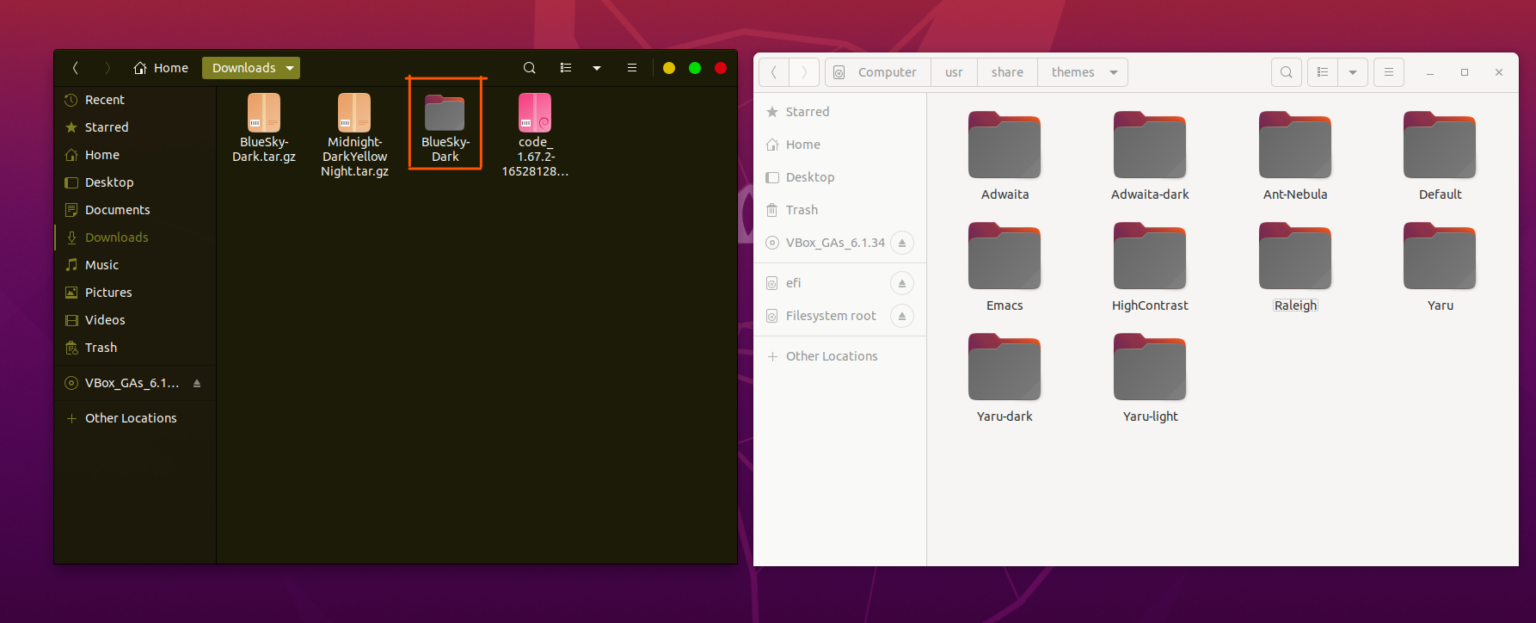
Task: Open Pictures from the left sidebar
Action: point(106,292)
